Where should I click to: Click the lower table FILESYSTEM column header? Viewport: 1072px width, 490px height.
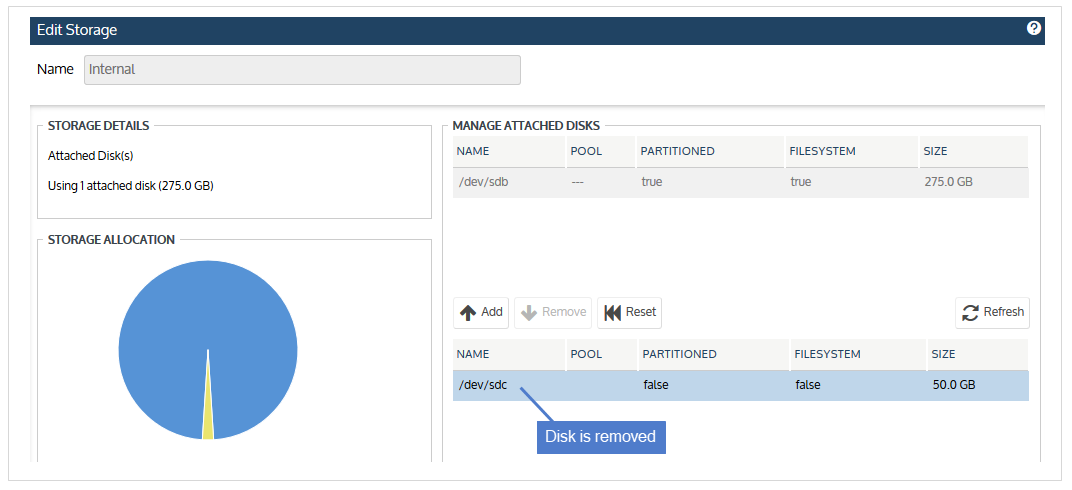pos(858,355)
